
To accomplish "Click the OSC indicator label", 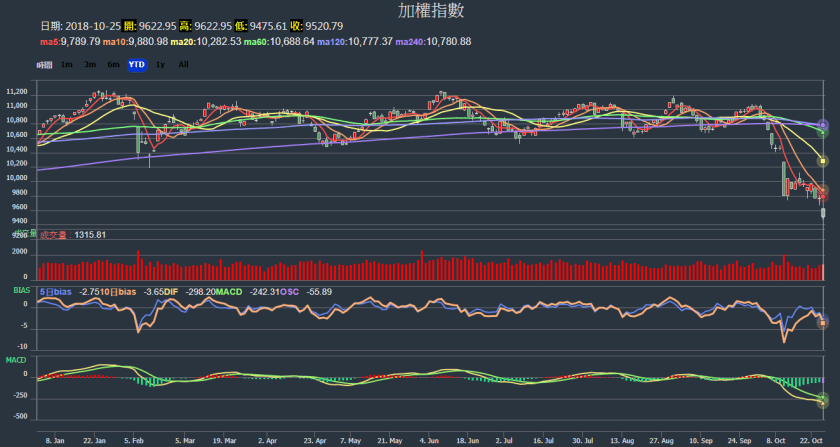I will click(x=289, y=291).
